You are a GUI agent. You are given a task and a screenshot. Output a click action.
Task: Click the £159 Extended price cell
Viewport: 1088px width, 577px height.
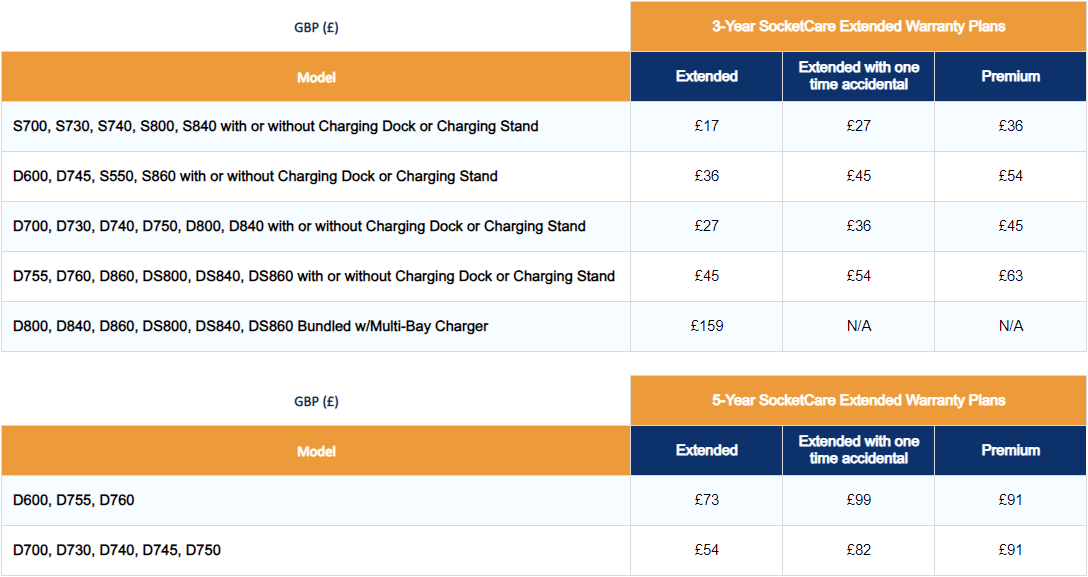(706, 326)
